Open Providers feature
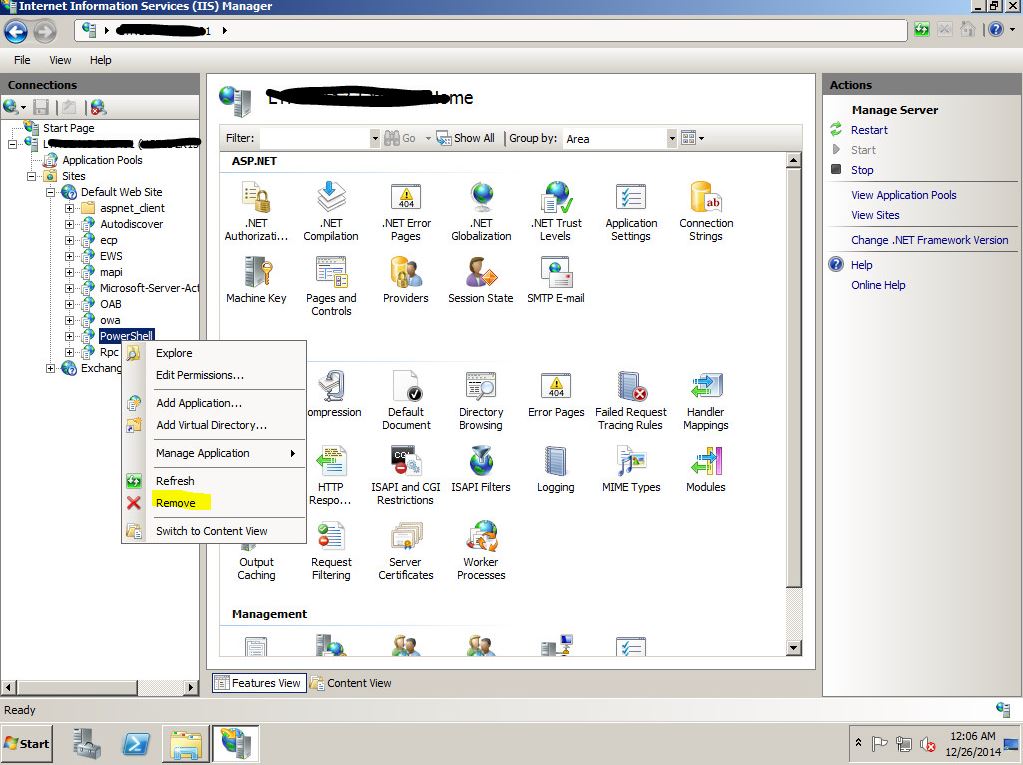This screenshot has height=765, width=1023. click(x=406, y=280)
